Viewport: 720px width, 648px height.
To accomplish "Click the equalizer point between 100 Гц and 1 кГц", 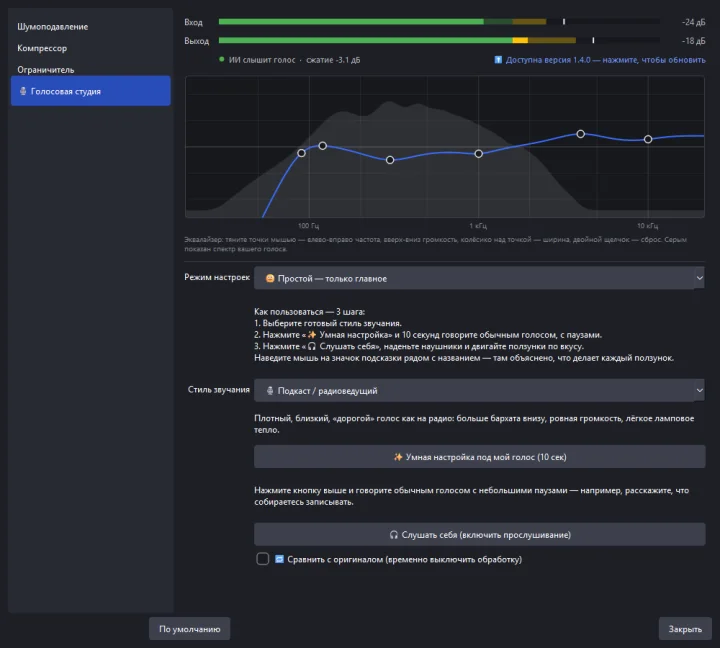I will pyautogui.click(x=390, y=160).
